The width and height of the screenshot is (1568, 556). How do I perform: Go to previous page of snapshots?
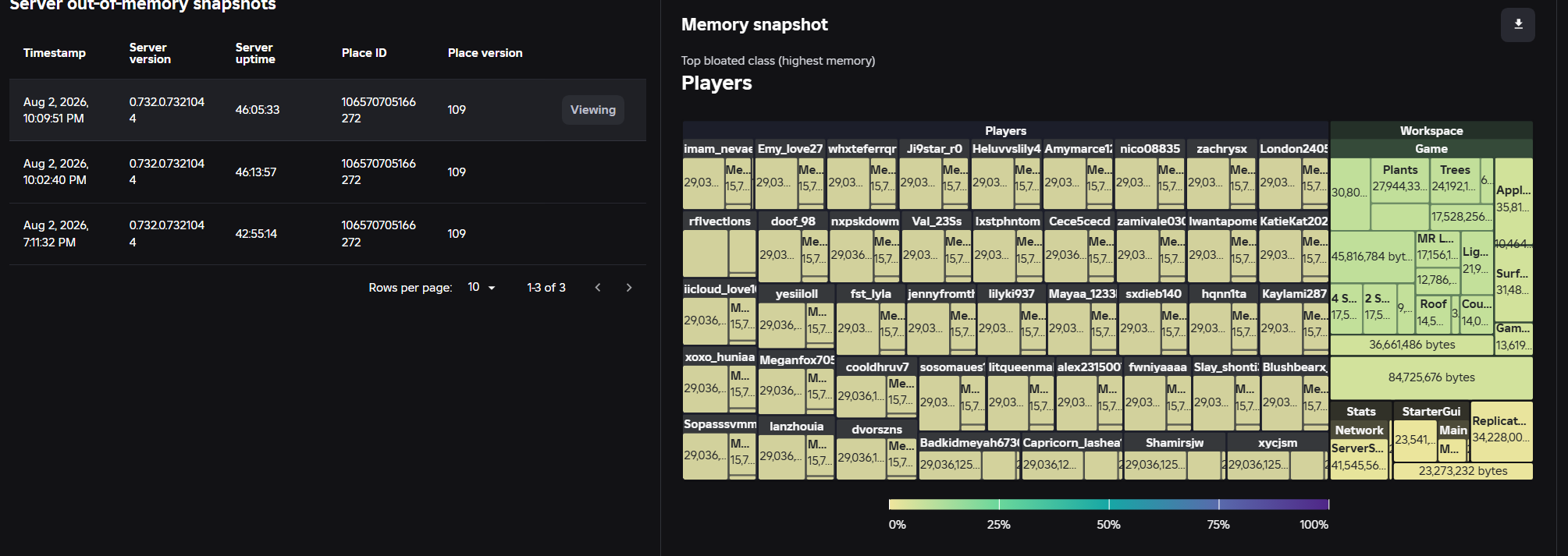(598, 288)
